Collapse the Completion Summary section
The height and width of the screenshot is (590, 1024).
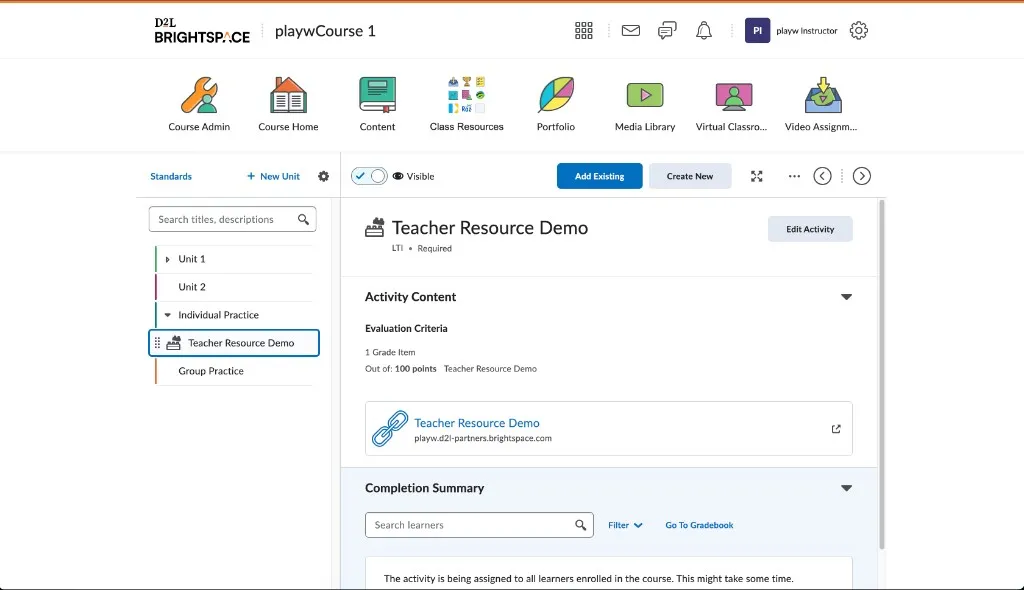coord(846,488)
